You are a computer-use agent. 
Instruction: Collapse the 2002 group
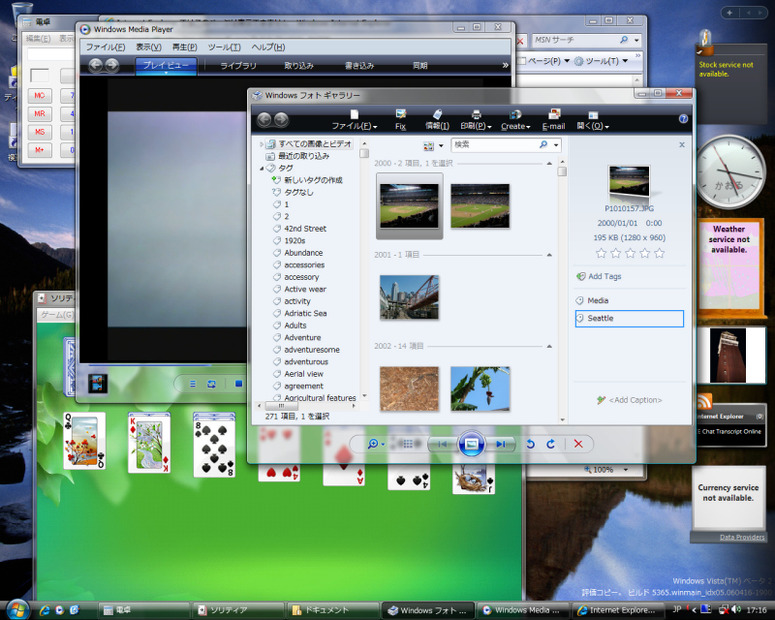pos(549,346)
